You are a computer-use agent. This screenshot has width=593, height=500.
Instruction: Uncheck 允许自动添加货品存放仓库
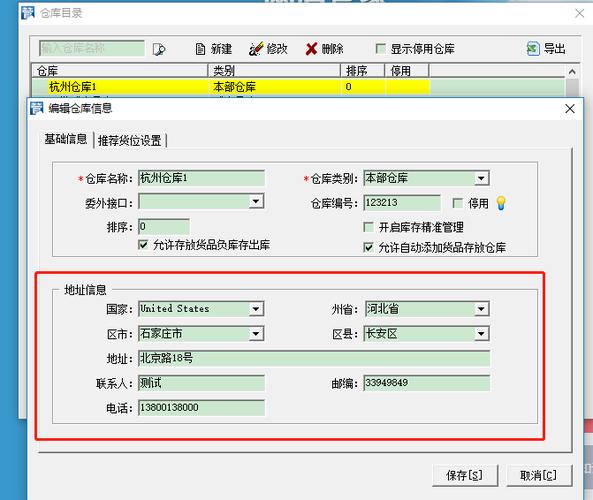tap(368, 248)
